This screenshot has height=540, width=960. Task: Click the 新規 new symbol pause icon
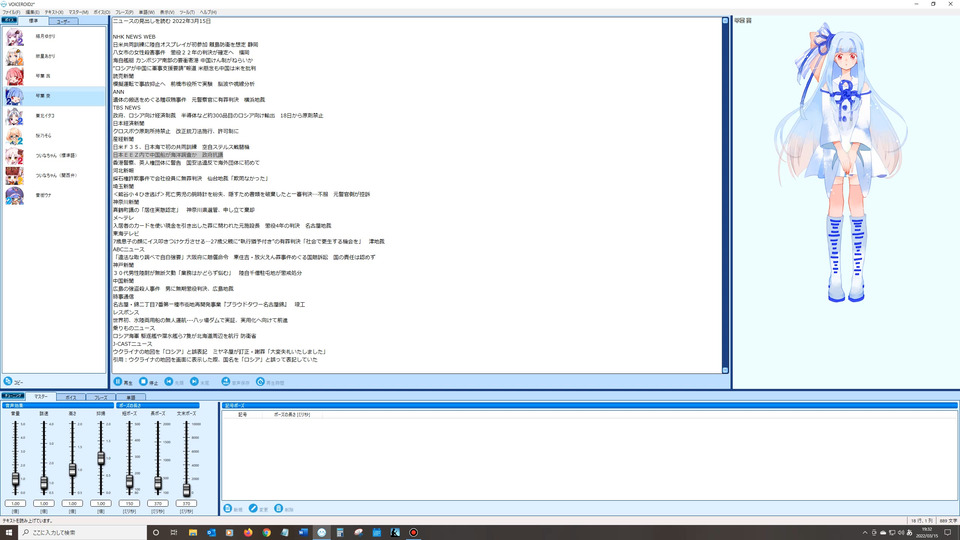(x=228, y=508)
